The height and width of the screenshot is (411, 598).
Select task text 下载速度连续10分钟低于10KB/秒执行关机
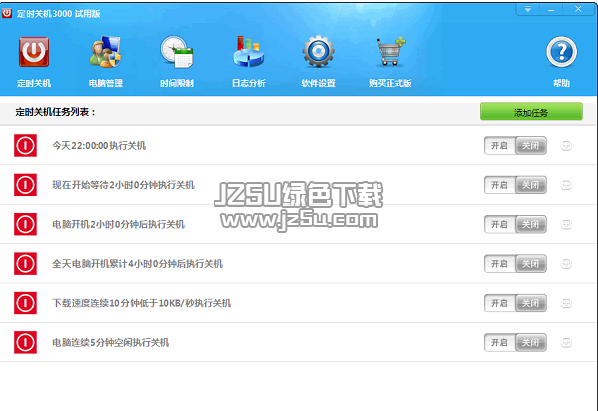[x=141, y=303]
